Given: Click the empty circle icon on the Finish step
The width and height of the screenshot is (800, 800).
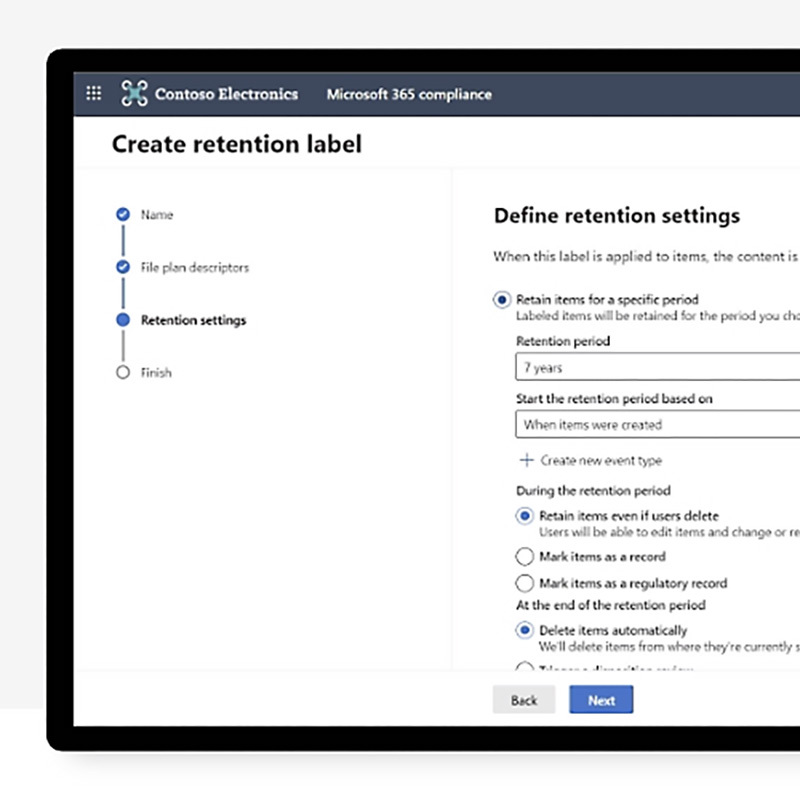Looking at the screenshot, I should [123, 372].
